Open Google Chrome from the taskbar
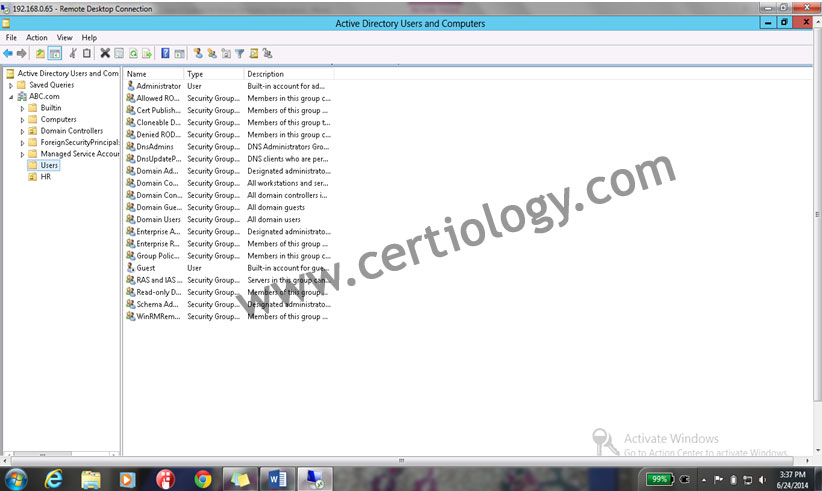 [x=203, y=479]
